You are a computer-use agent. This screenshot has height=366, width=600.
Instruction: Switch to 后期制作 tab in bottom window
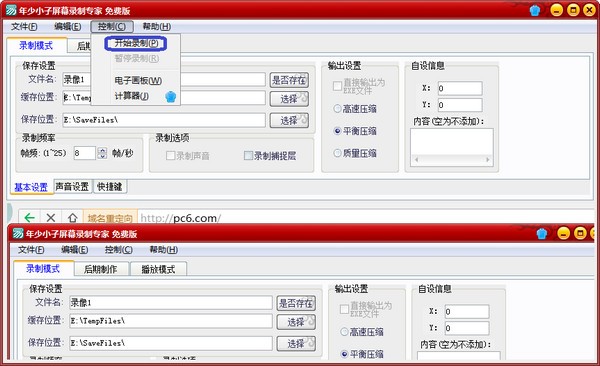pyautogui.click(x=101, y=269)
